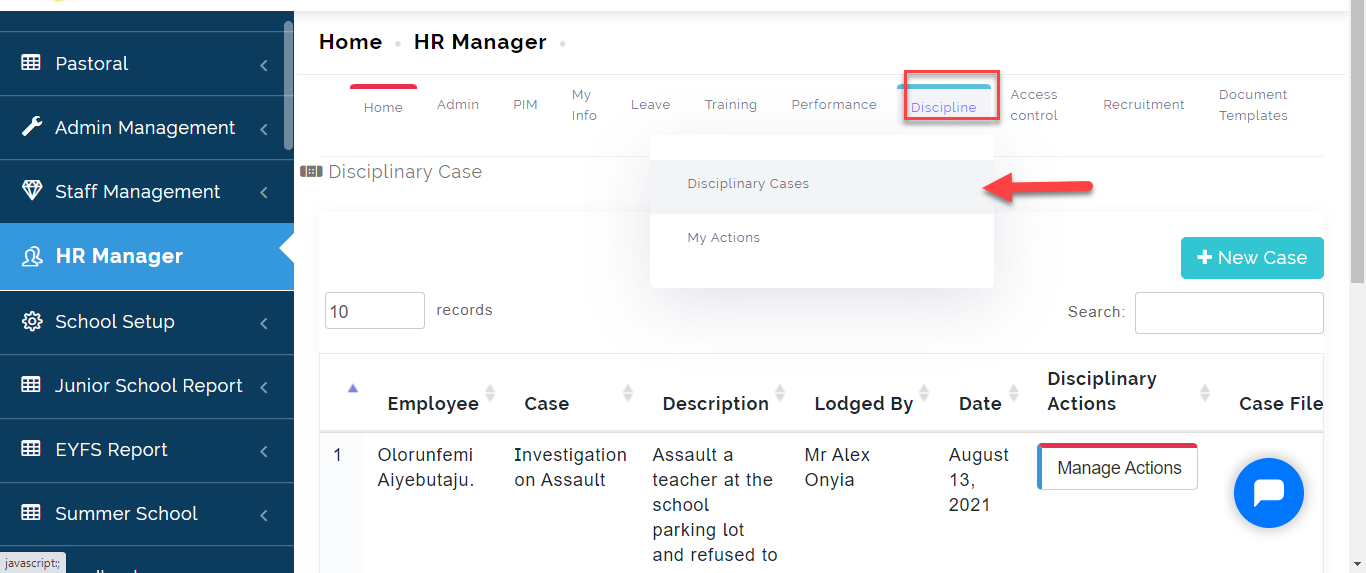1366x573 pixels.
Task: Open the Discipline tab
Action: tap(944, 106)
